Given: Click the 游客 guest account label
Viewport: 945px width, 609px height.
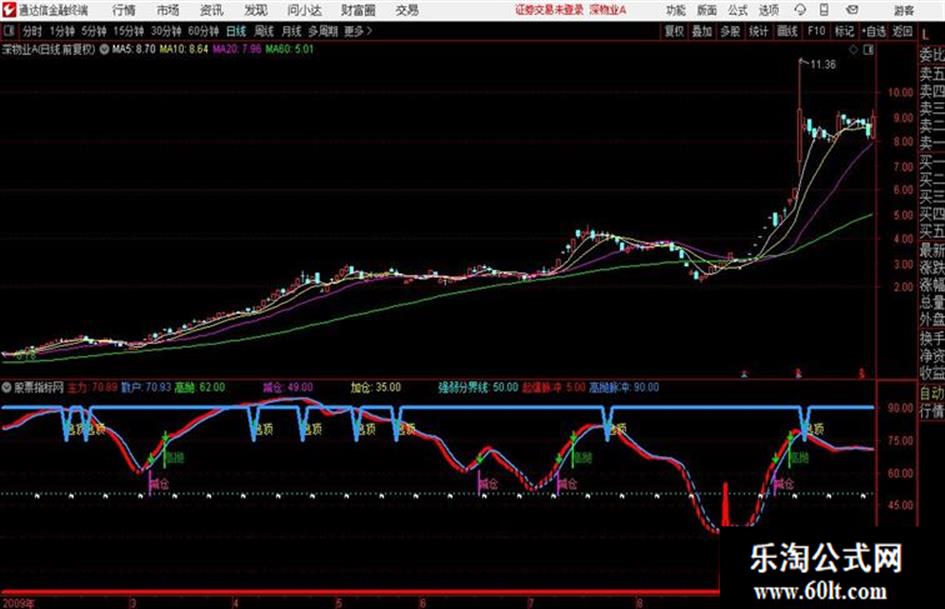Looking at the screenshot, I should click(904, 10).
